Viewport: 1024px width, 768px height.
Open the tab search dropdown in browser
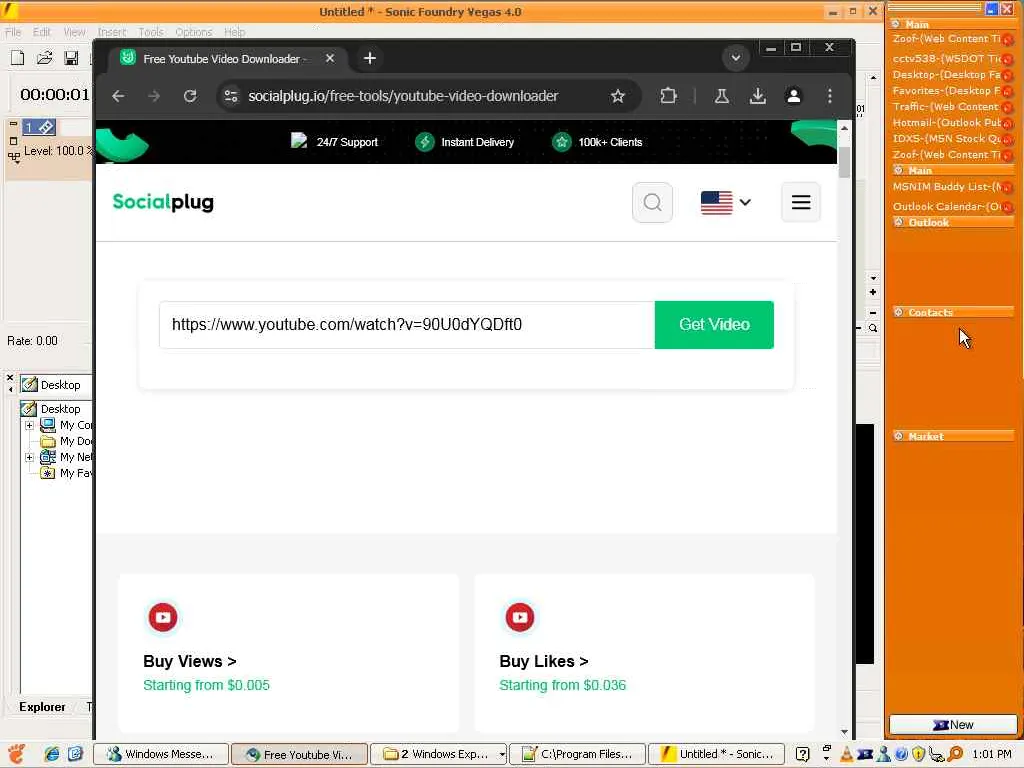tap(735, 58)
